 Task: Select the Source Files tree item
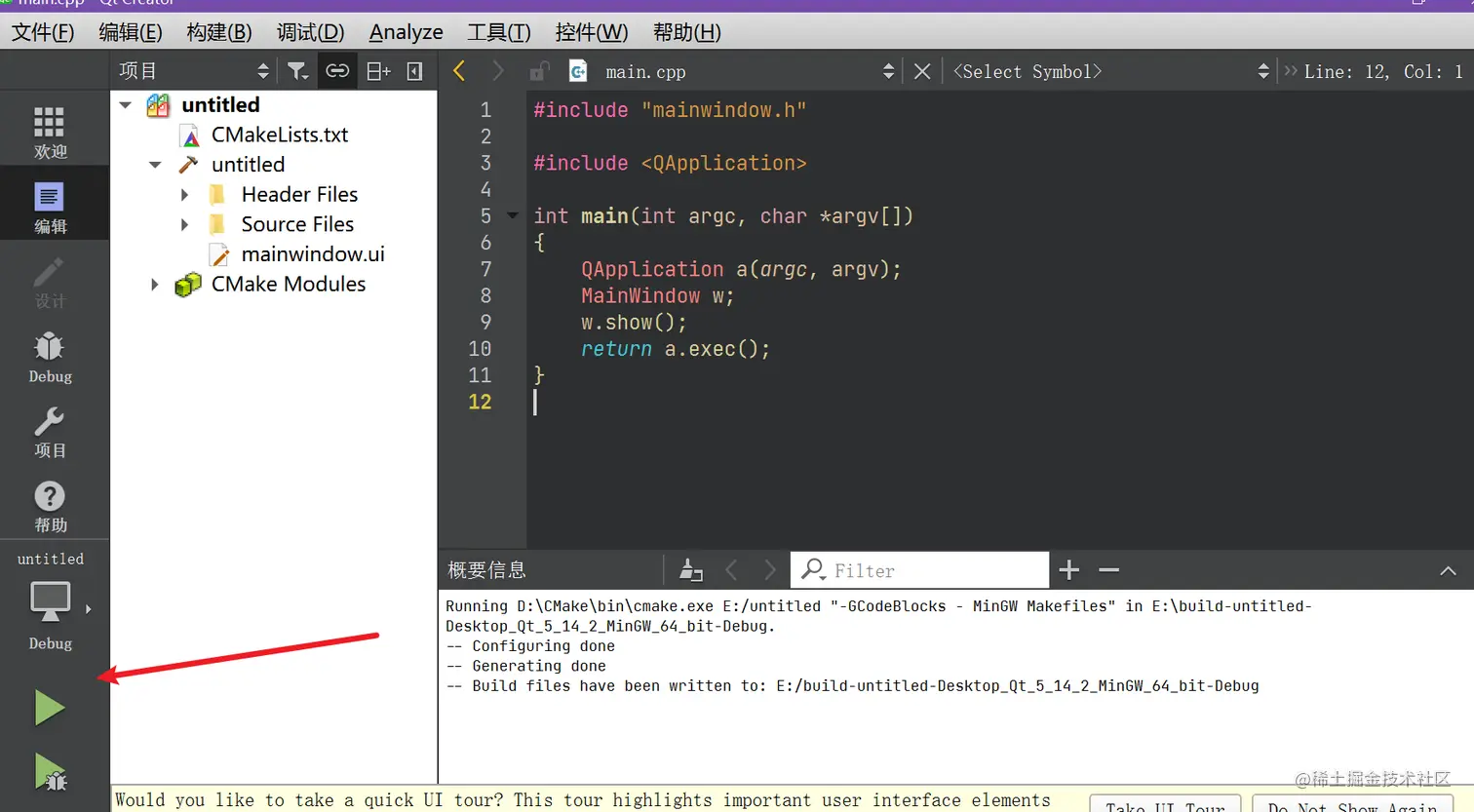point(297,225)
